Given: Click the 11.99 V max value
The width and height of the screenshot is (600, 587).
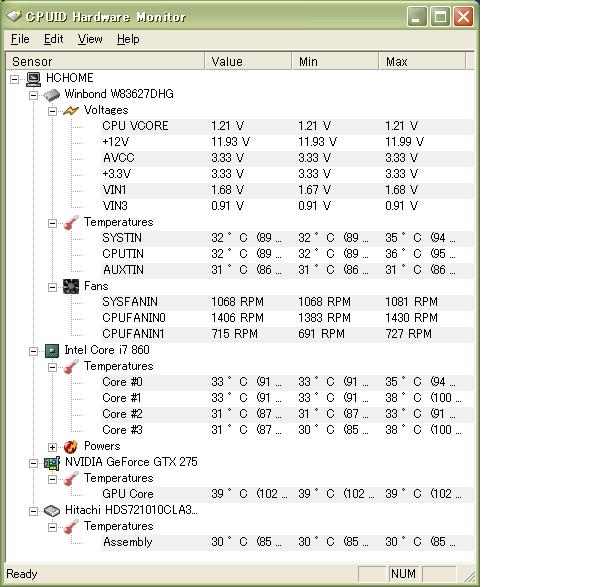Looking at the screenshot, I should [404, 142].
